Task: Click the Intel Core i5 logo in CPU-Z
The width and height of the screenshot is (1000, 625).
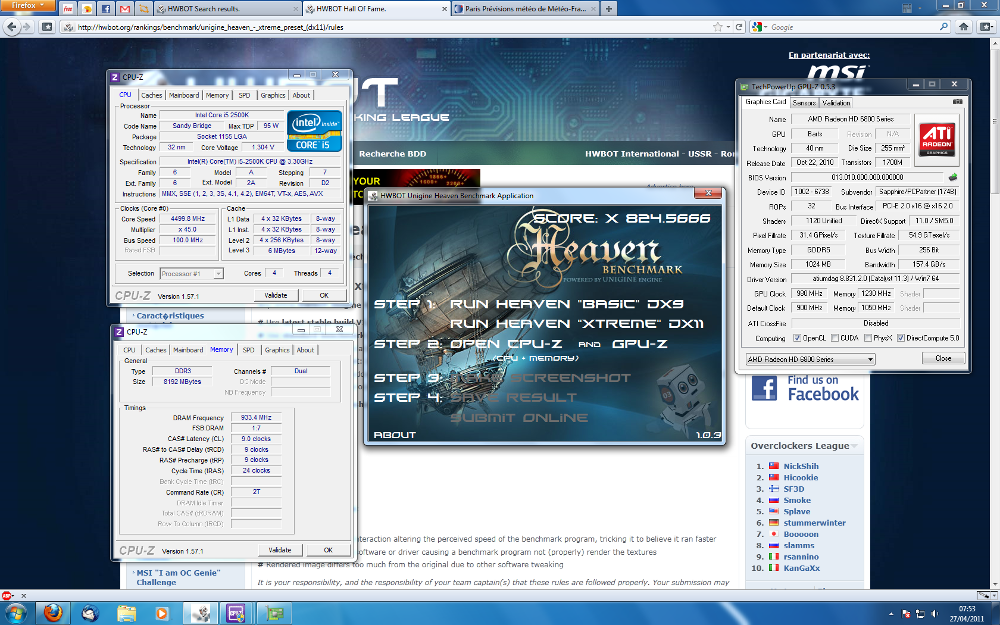Action: coord(314,131)
